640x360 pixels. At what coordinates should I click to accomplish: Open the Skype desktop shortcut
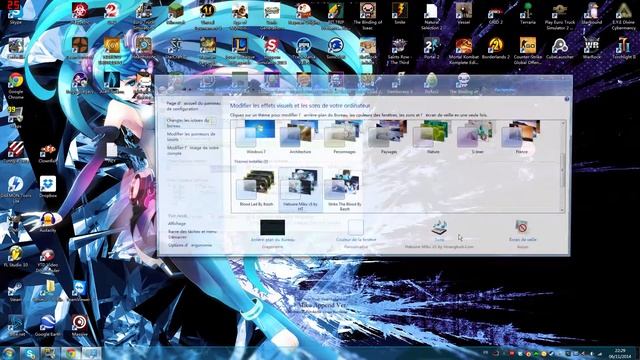coord(15,13)
